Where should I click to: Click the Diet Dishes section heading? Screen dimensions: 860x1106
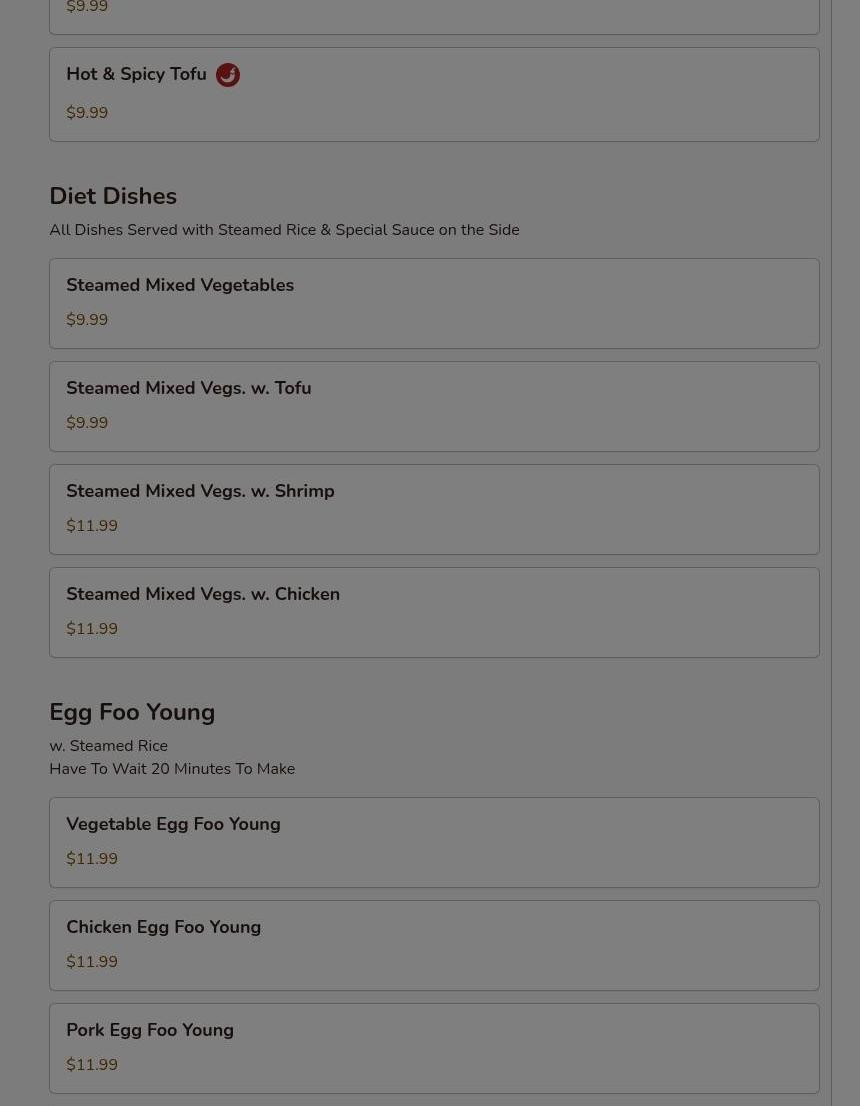point(113,197)
